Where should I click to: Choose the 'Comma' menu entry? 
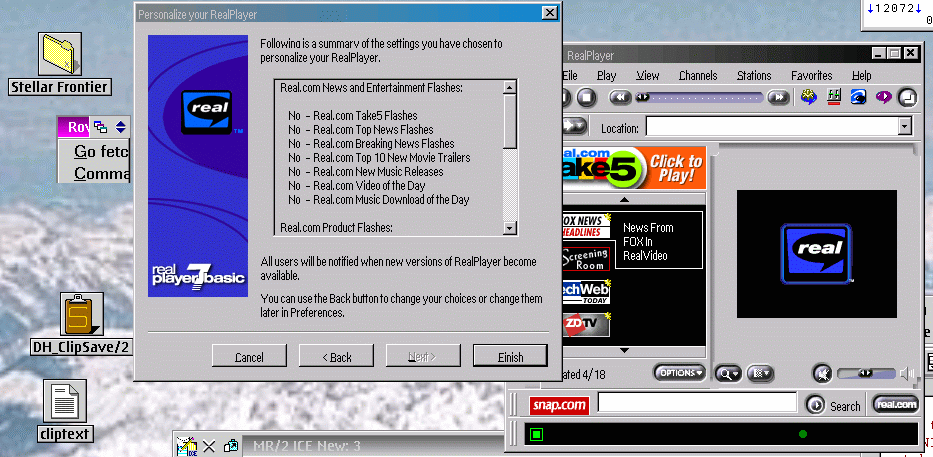(x=101, y=174)
